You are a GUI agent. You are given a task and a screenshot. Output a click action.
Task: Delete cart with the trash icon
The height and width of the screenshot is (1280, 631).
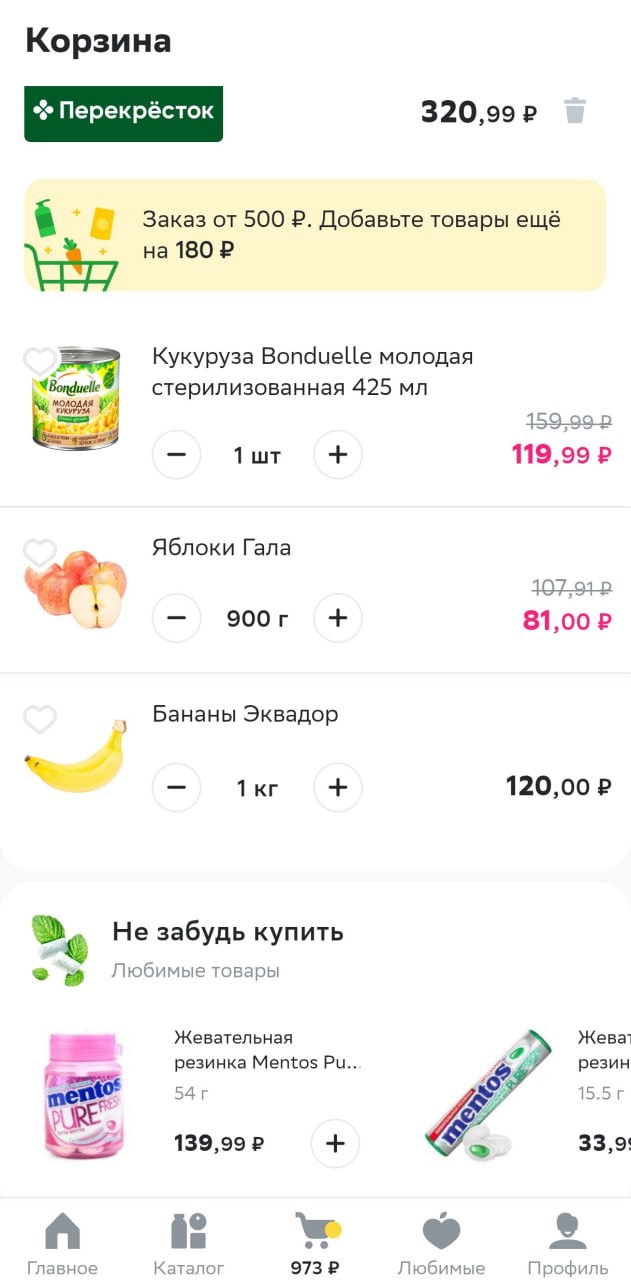click(574, 111)
